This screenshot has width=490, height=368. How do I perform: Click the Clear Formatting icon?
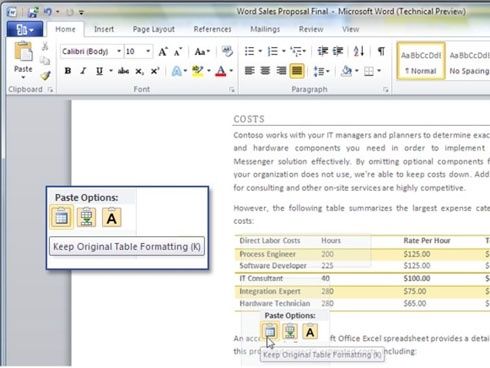click(x=227, y=51)
